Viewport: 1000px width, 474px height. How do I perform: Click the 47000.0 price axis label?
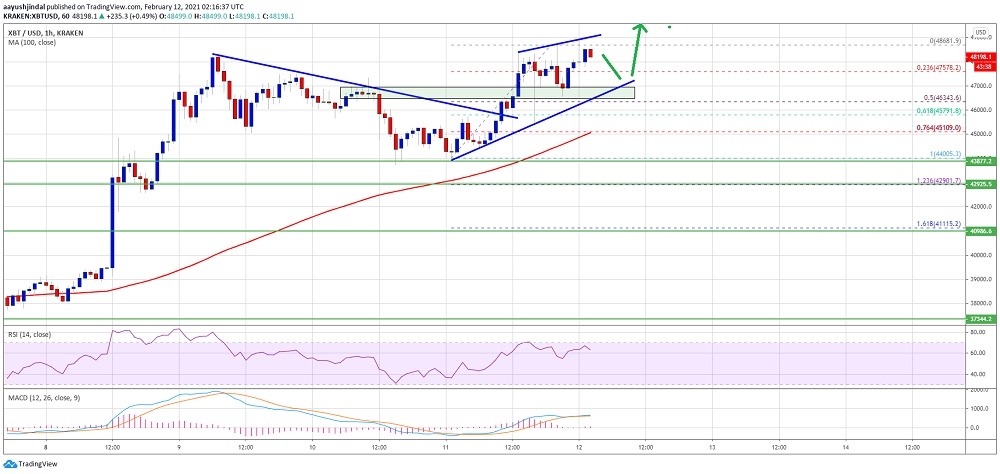[x=981, y=86]
